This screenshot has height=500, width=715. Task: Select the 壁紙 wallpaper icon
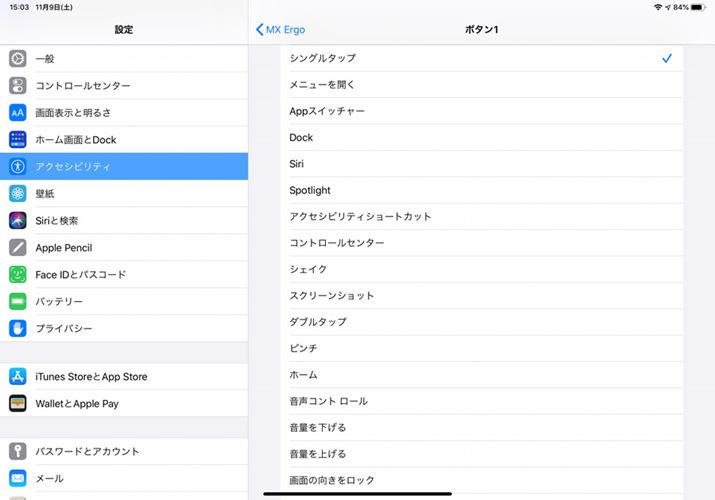pyautogui.click(x=18, y=194)
